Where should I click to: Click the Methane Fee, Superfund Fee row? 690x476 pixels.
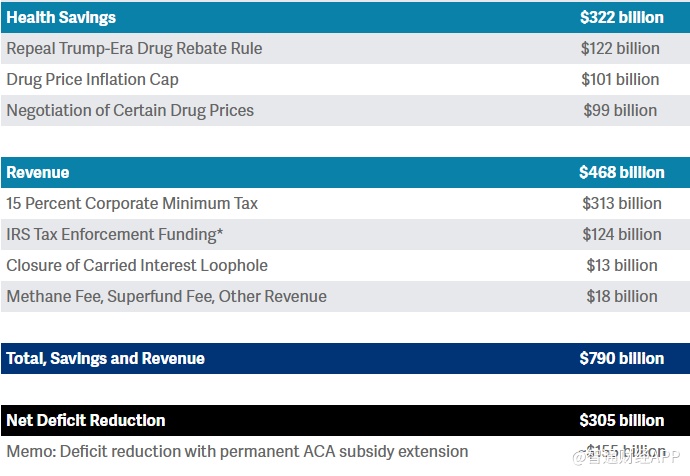click(166, 296)
